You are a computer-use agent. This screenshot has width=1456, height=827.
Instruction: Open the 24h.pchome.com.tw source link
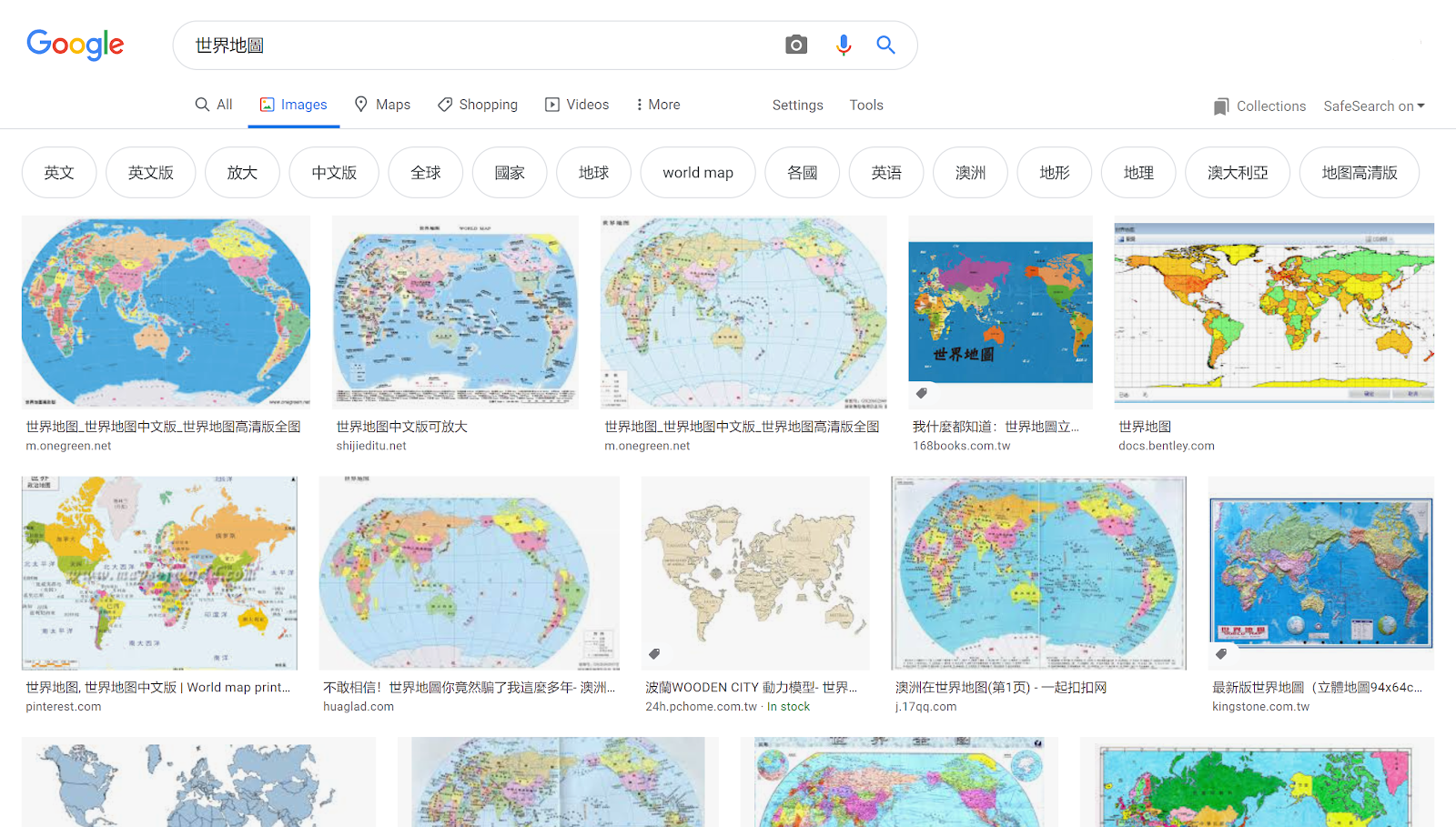(x=701, y=707)
